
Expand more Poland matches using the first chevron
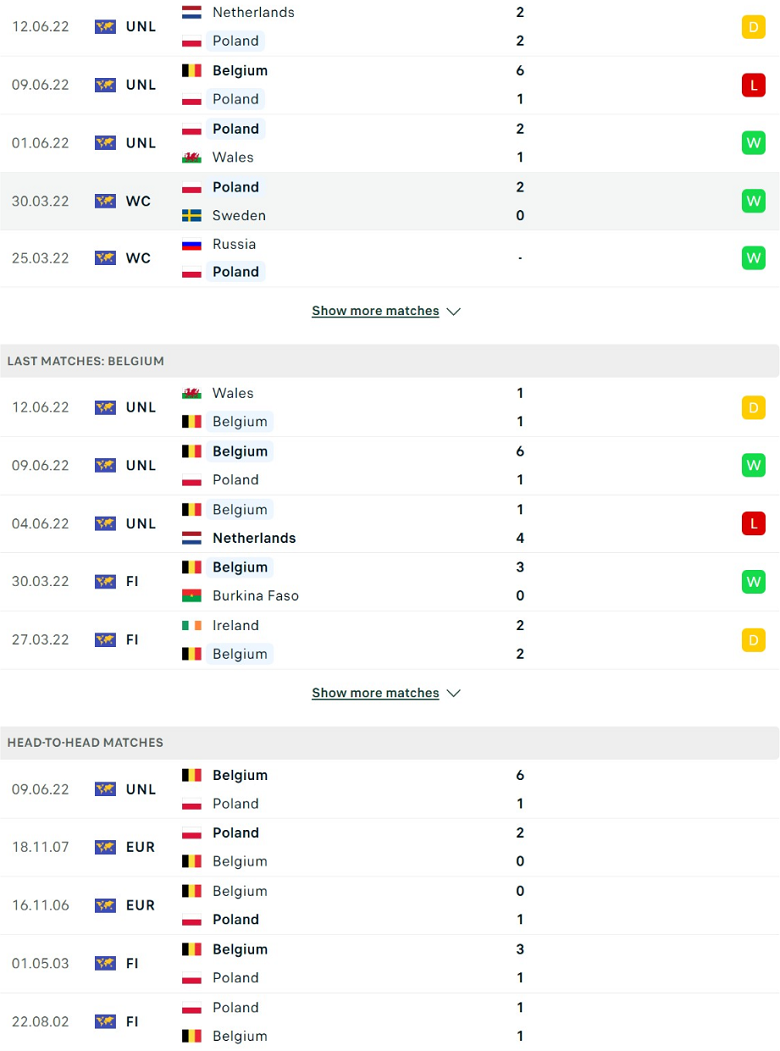pos(454,312)
